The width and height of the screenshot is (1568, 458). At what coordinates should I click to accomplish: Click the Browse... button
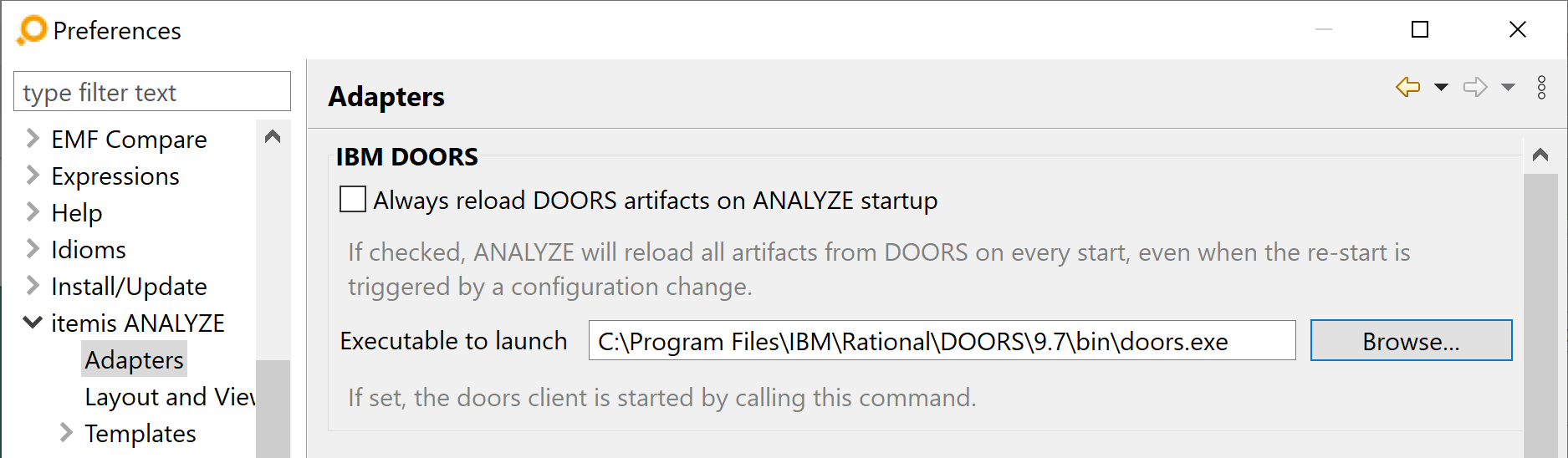pos(1411,340)
